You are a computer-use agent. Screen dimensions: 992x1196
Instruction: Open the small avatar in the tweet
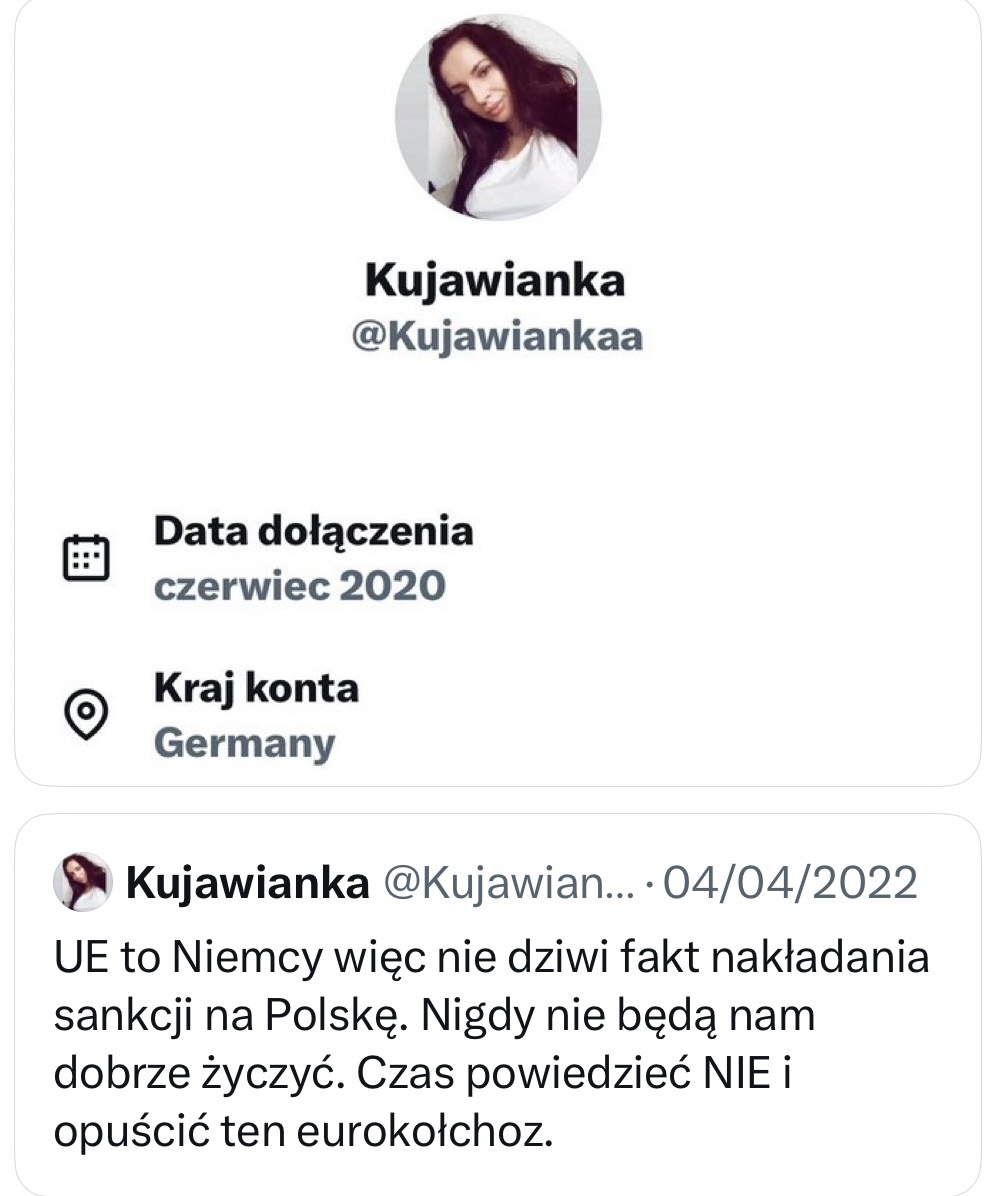(x=83, y=881)
